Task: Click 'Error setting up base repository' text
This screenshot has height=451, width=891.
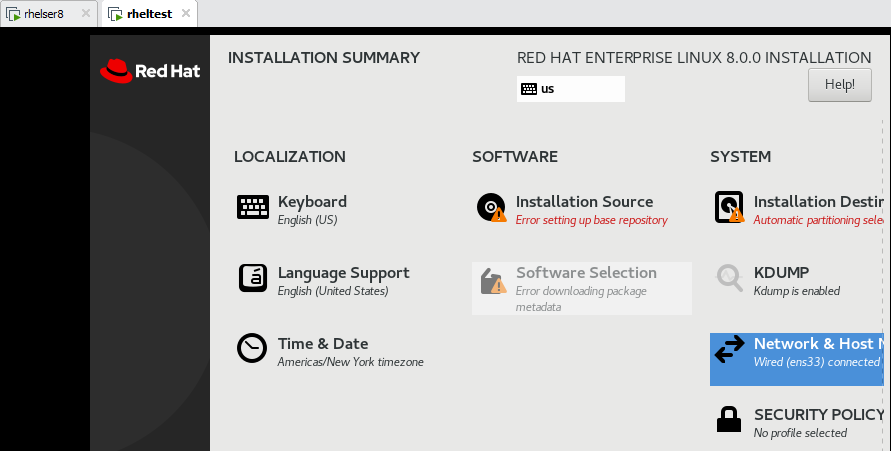Action: pyautogui.click(x=592, y=220)
